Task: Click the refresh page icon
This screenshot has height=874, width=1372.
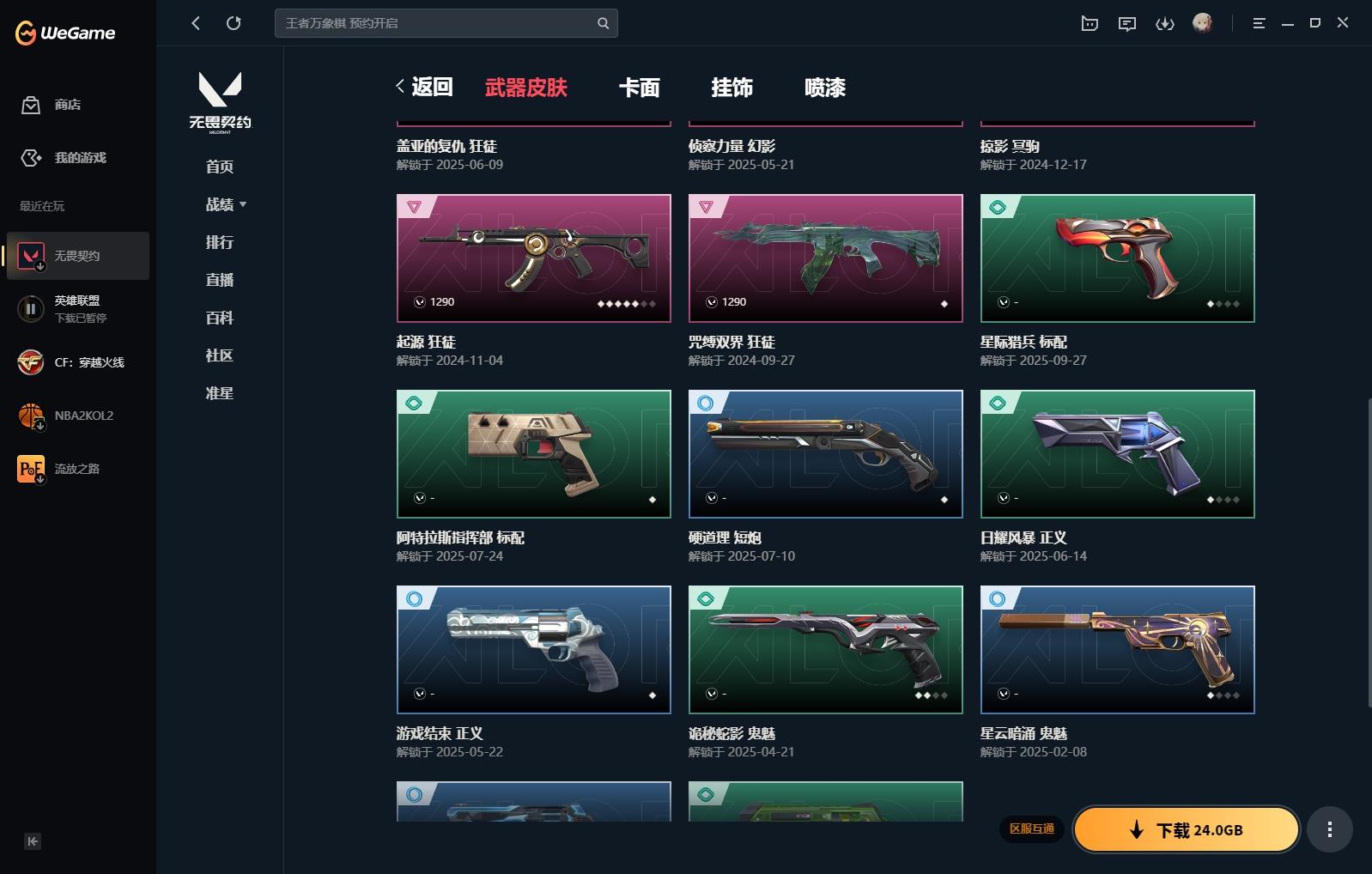Action: tap(234, 23)
